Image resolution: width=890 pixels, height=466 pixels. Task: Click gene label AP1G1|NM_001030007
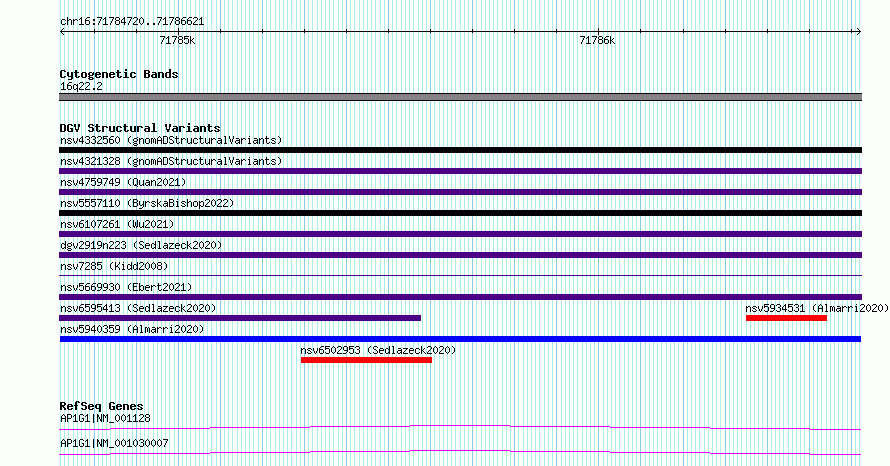point(114,443)
